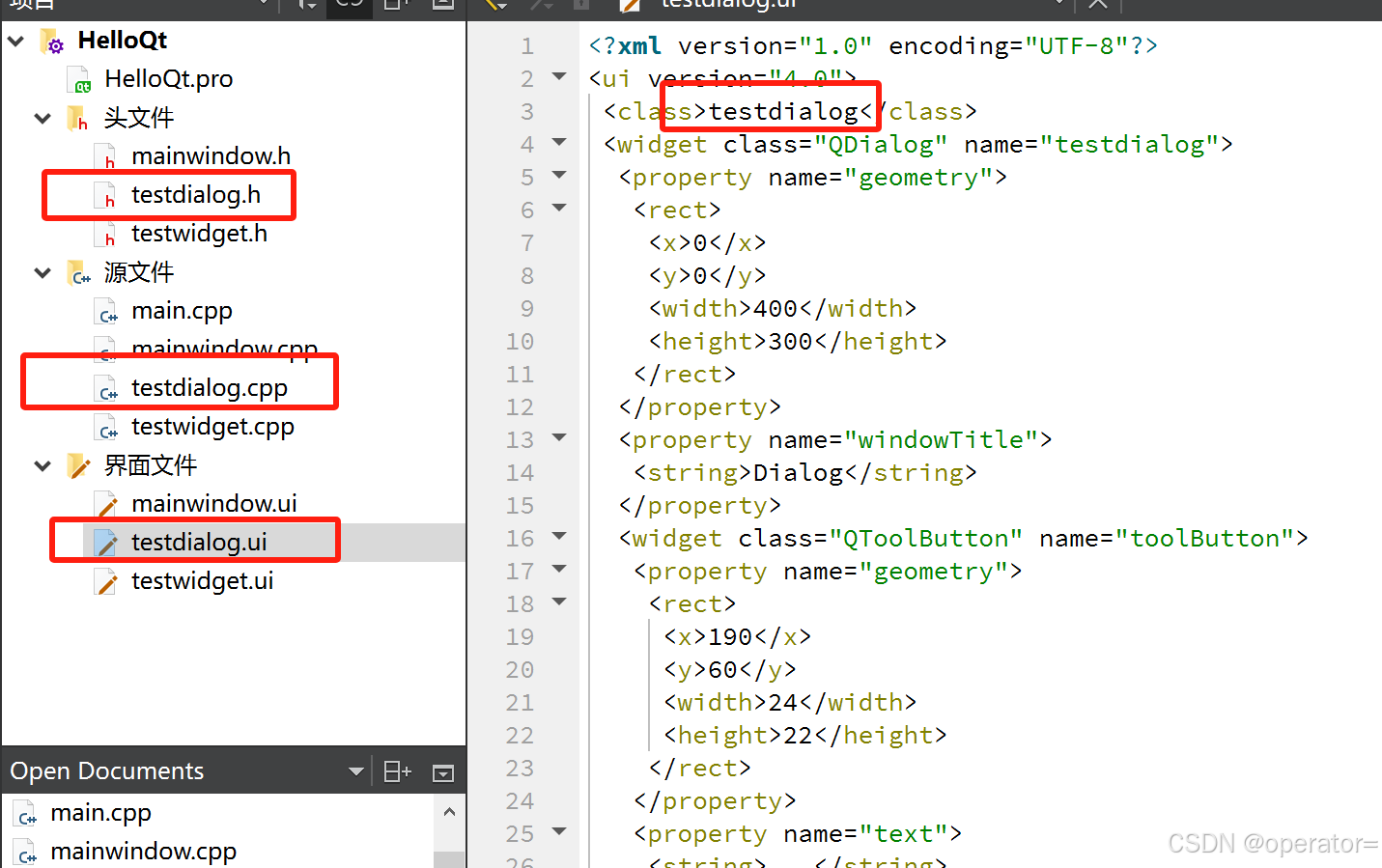Switch to mainwindow.cpp in Open Documents
This screenshot has height=868, width=1382.
[143, 852]
